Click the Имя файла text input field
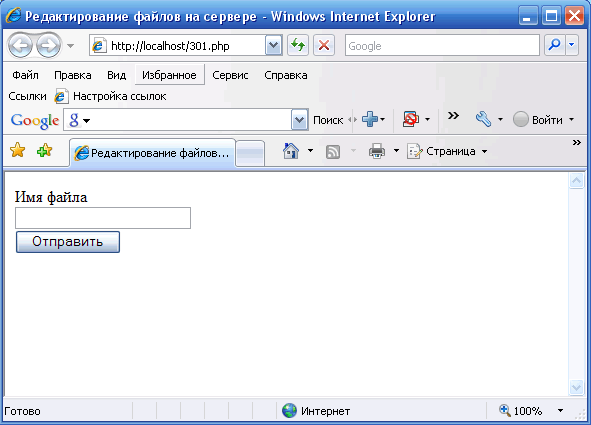 click(103, 218)
